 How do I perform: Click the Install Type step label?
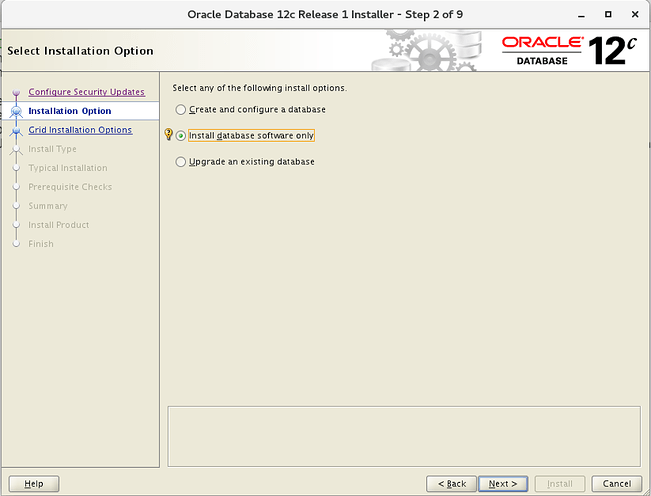pyautogui.click(x=52, y=149)
